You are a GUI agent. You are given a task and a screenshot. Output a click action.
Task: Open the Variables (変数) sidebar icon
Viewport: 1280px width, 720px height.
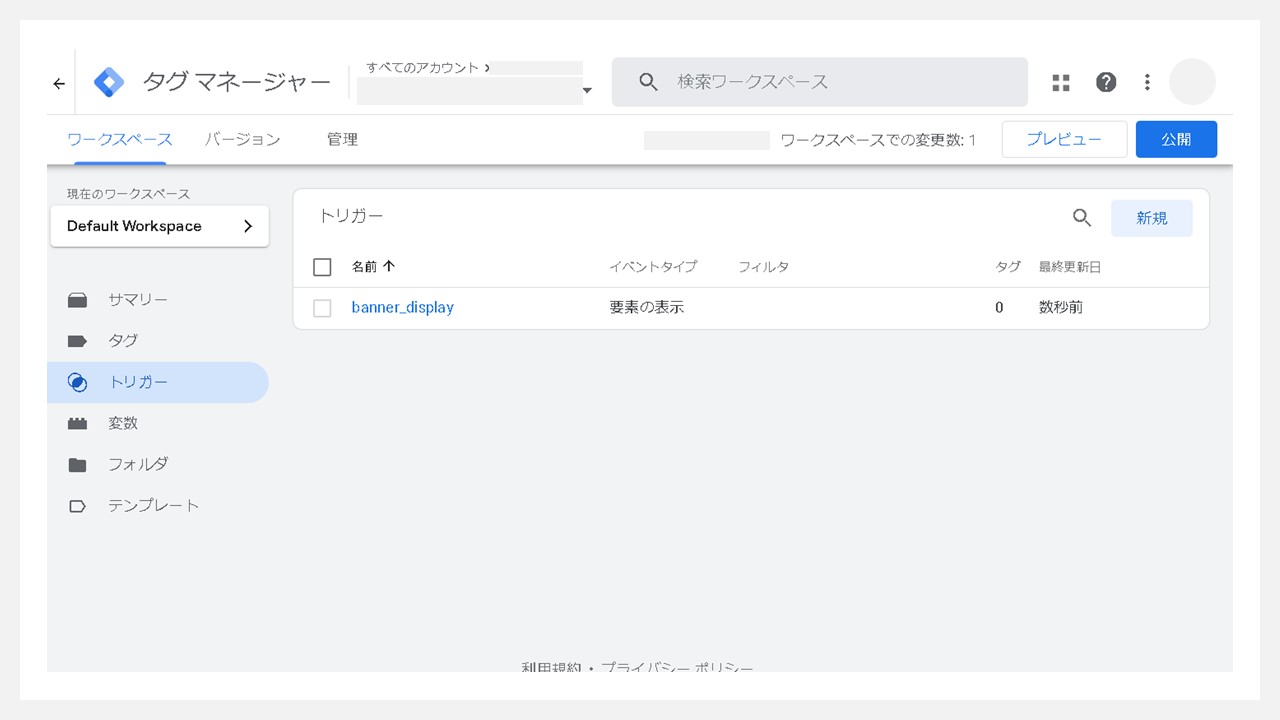point(77,422)
